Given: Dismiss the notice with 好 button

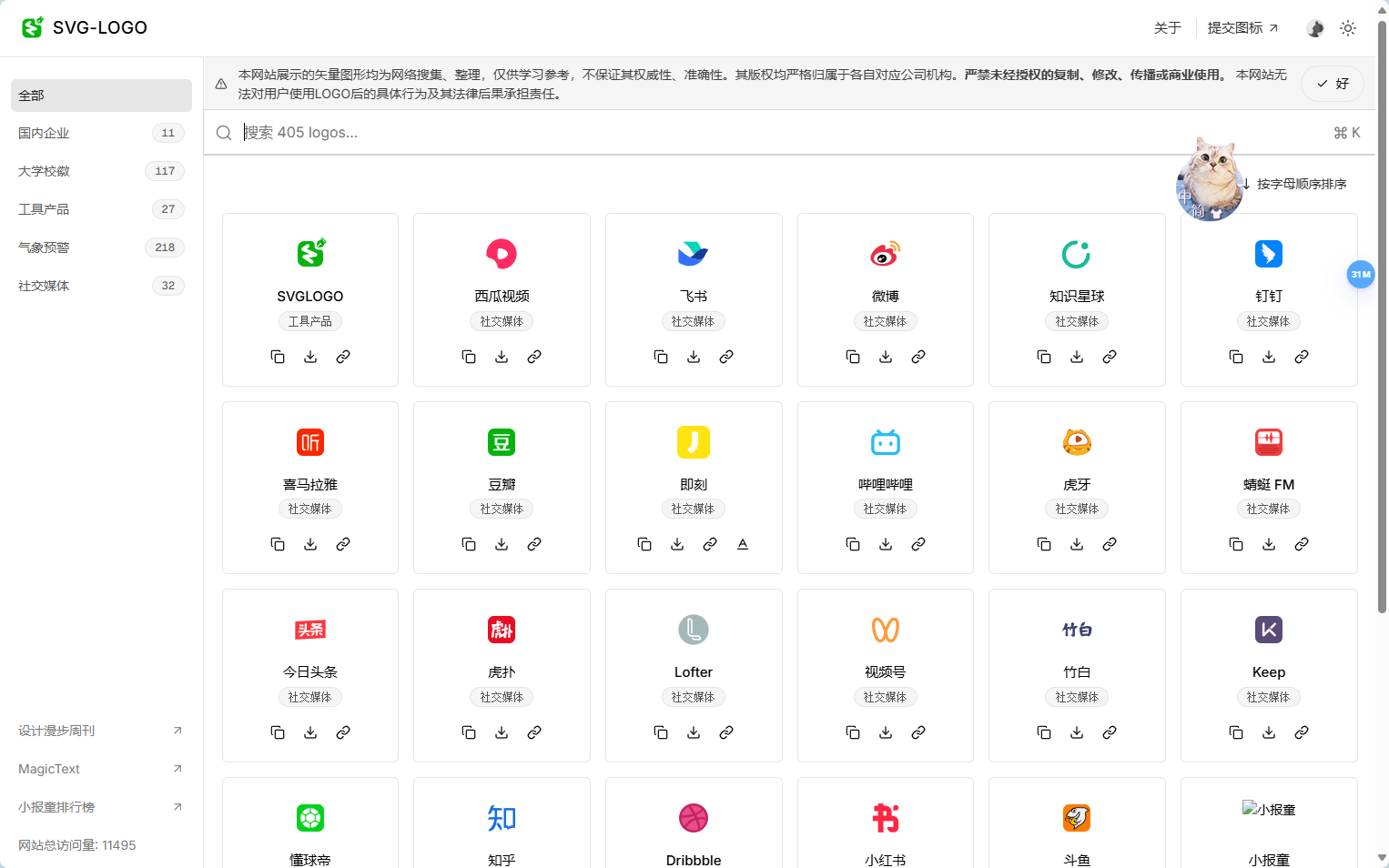Looking at the screenshot, I should 1333,84.
